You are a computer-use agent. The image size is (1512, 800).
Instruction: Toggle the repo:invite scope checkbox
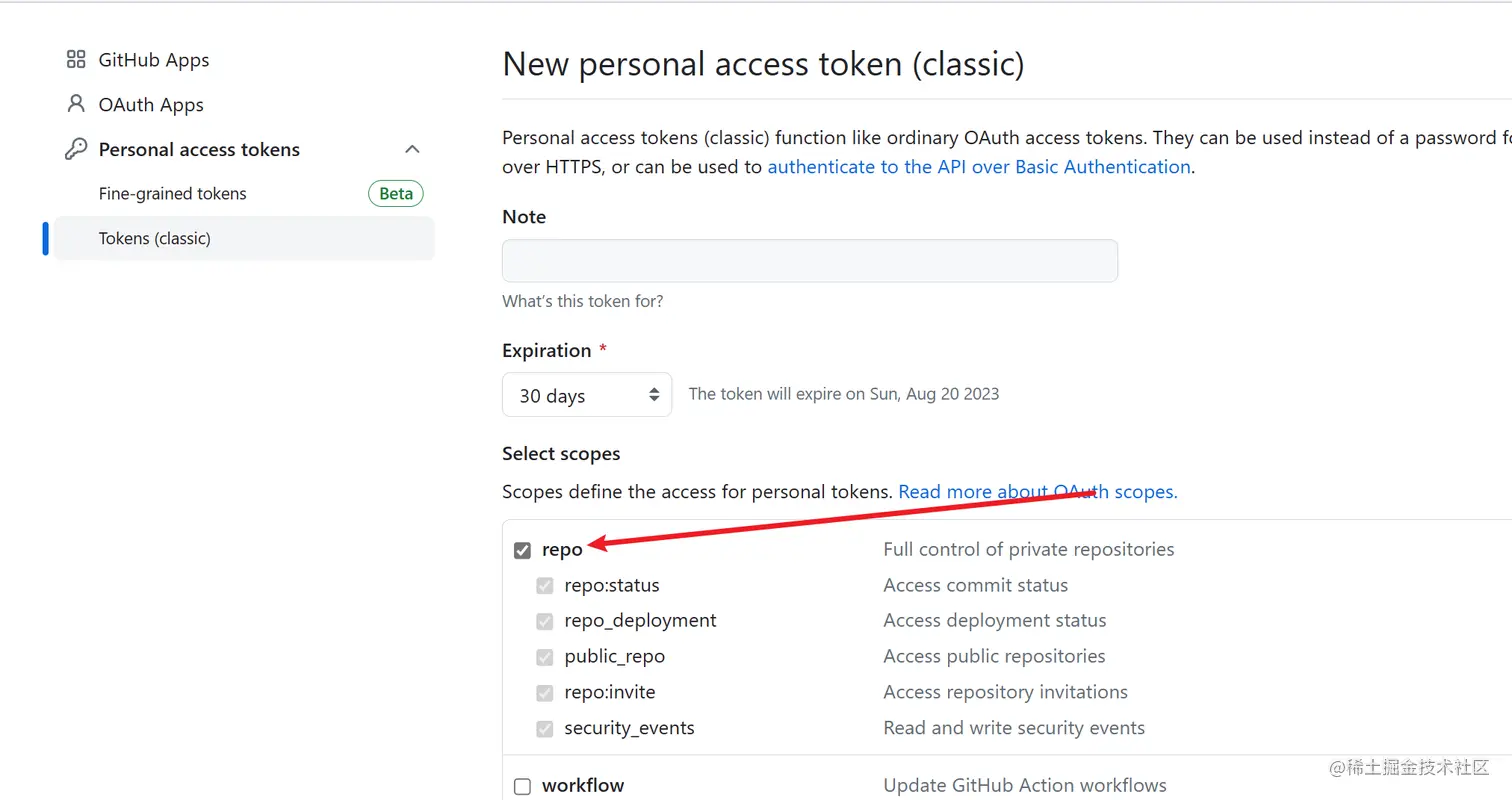pos(545,692)
